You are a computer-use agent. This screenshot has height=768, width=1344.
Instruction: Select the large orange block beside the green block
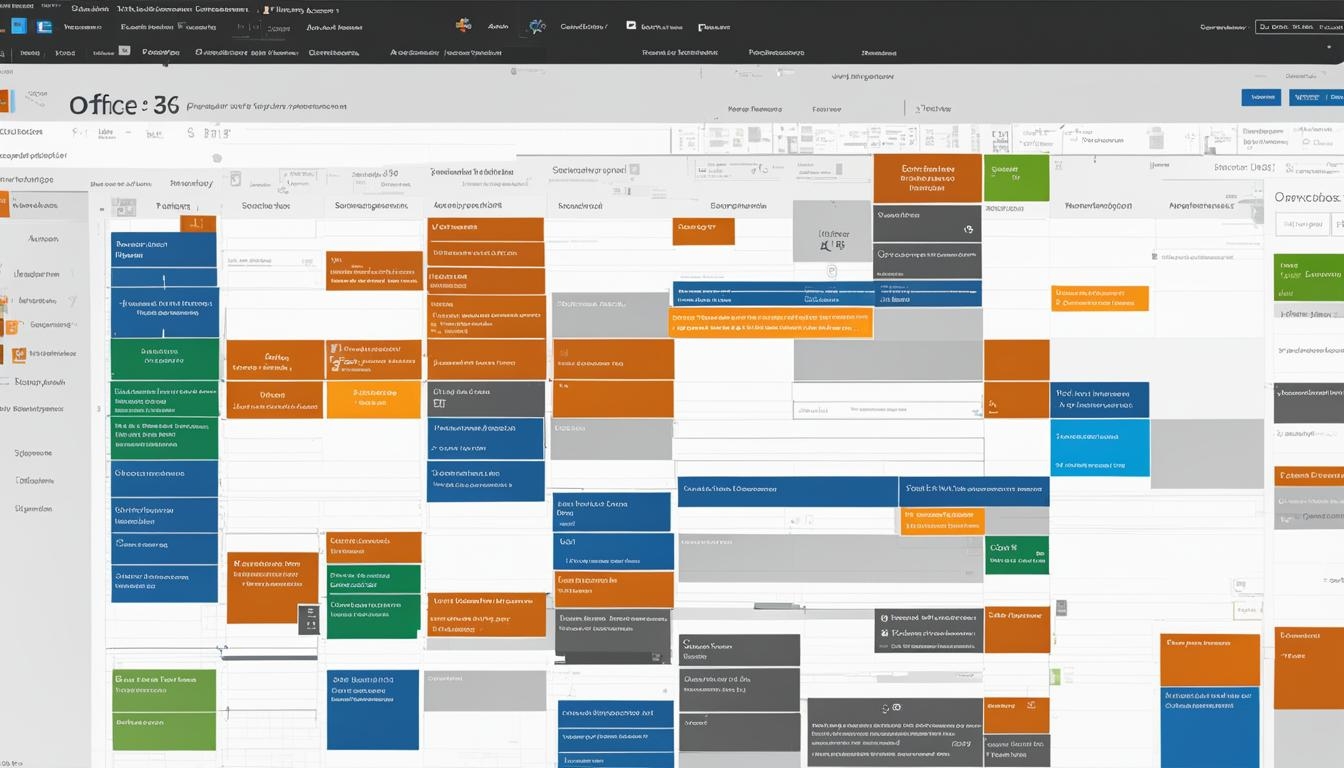(x=927, y=178)
